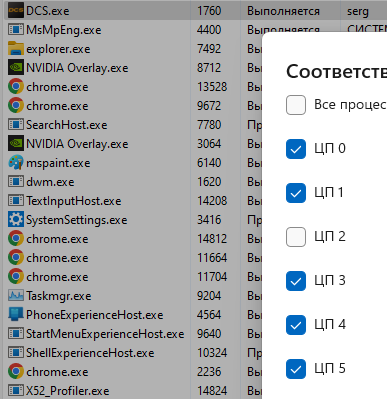Uncheck the ЦП 1 checkbox
This screenshot has width=387, height=399.
click(296, 193)
